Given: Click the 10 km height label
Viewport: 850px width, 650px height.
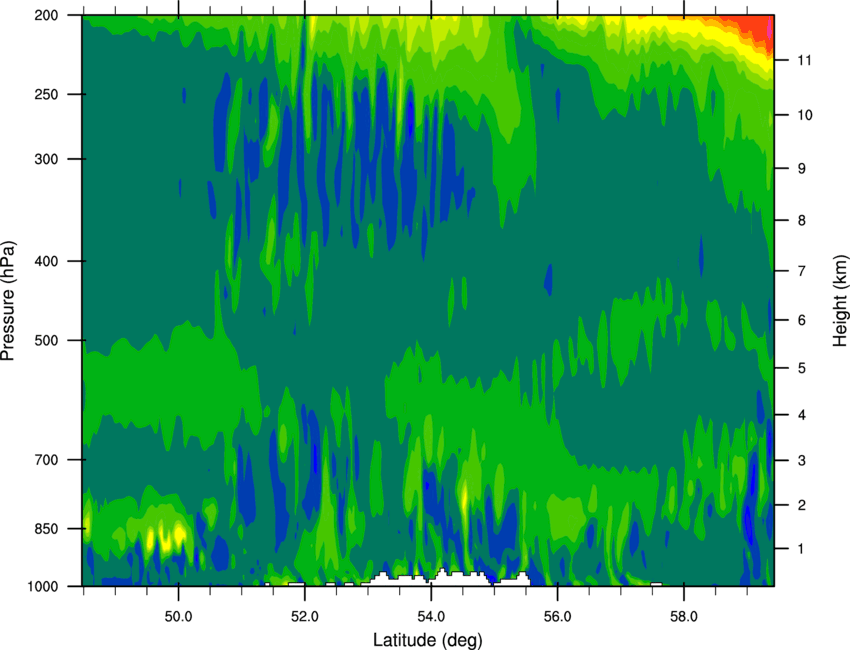Looking at the screenshot, I should (804, 115).
